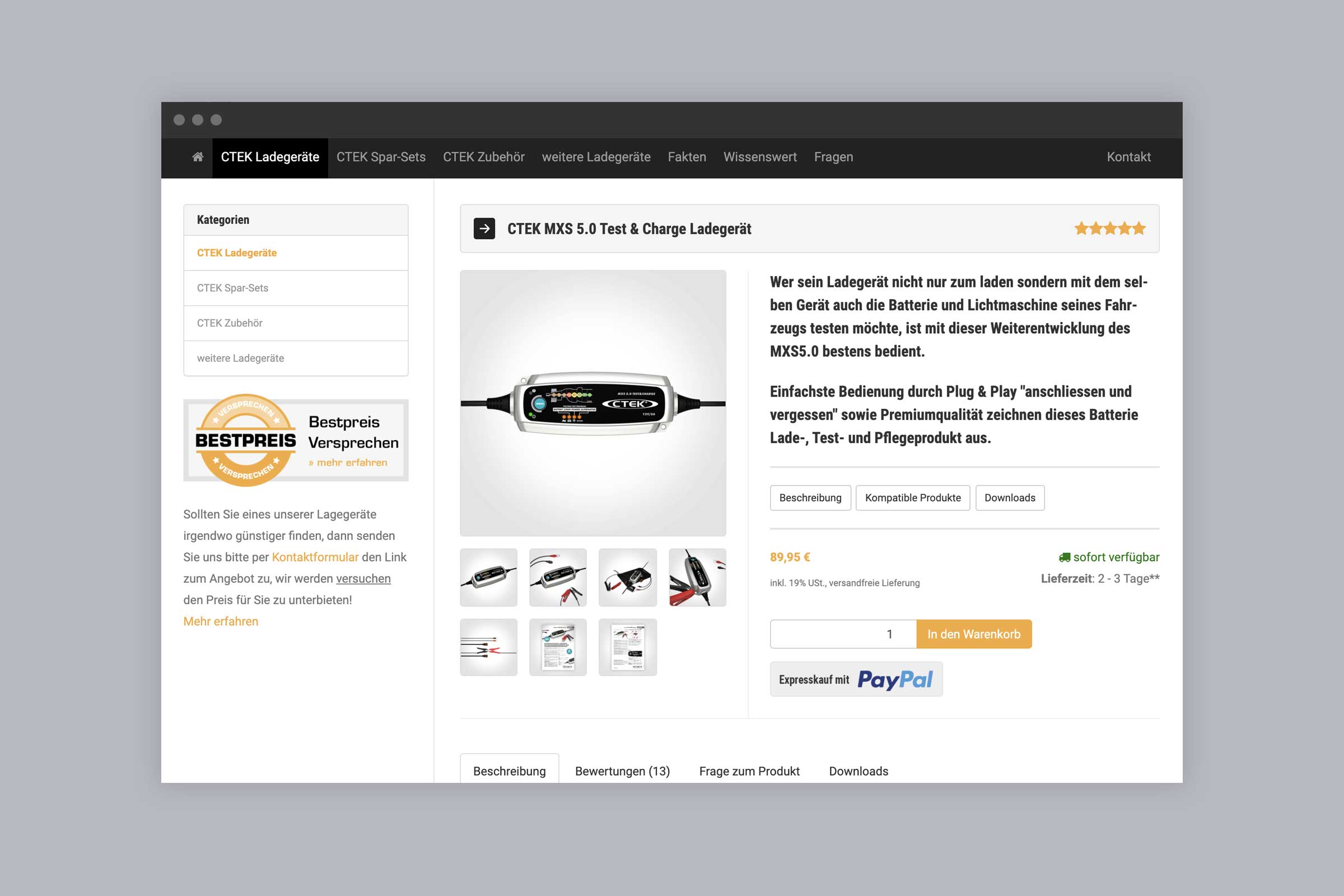
Task: Click the green delivery truck icon
Action: (x=1064, y=557)
